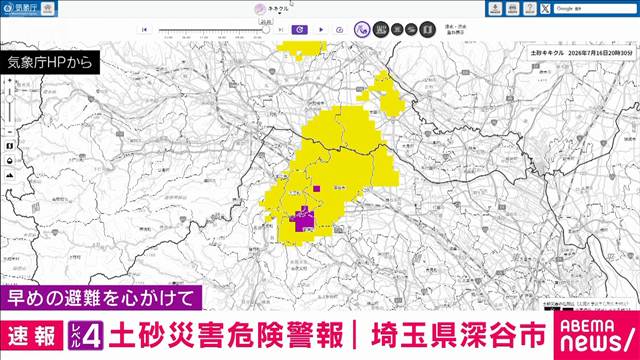Click the large purple warning area
This screenshot has height=360, width=640.
(304, 221)
